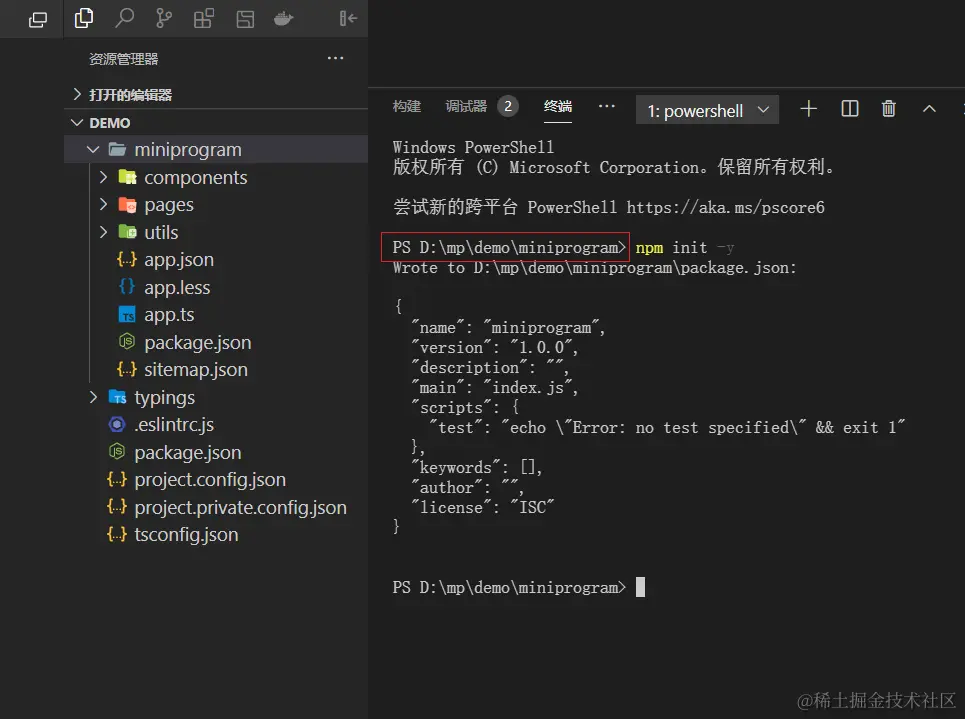Click the "npm init -y" command text

pos(685,248)
